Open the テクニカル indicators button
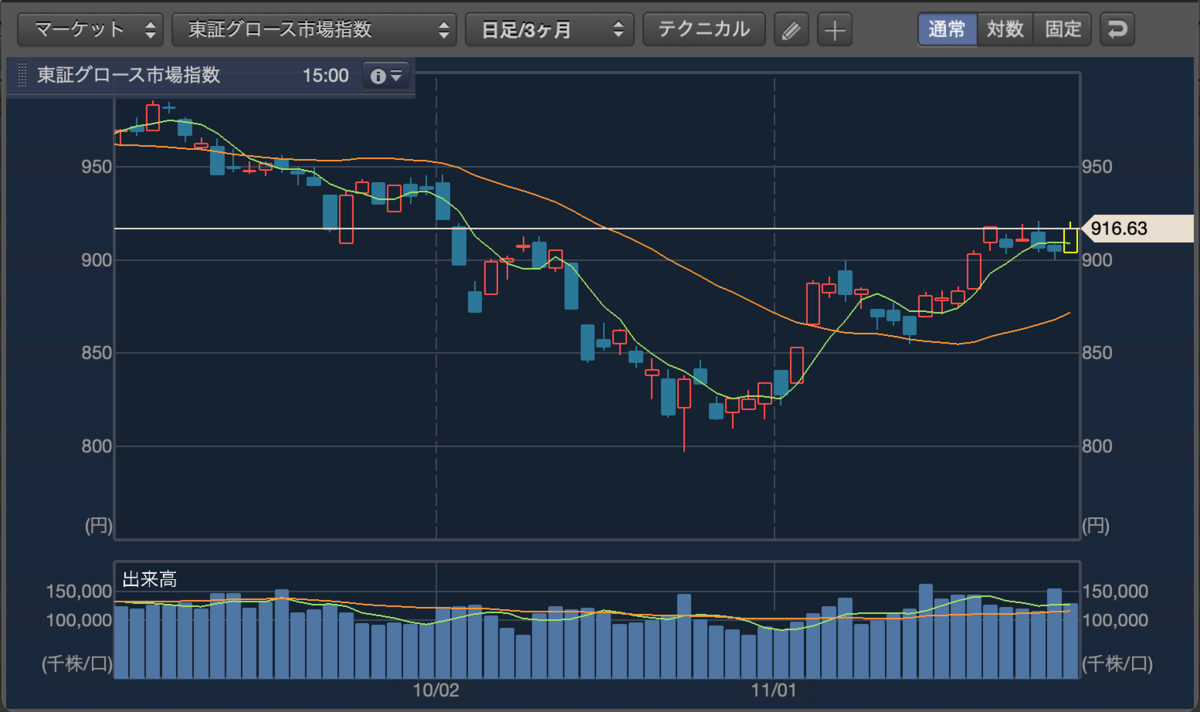1200x712 pixels. click(704, 29)
